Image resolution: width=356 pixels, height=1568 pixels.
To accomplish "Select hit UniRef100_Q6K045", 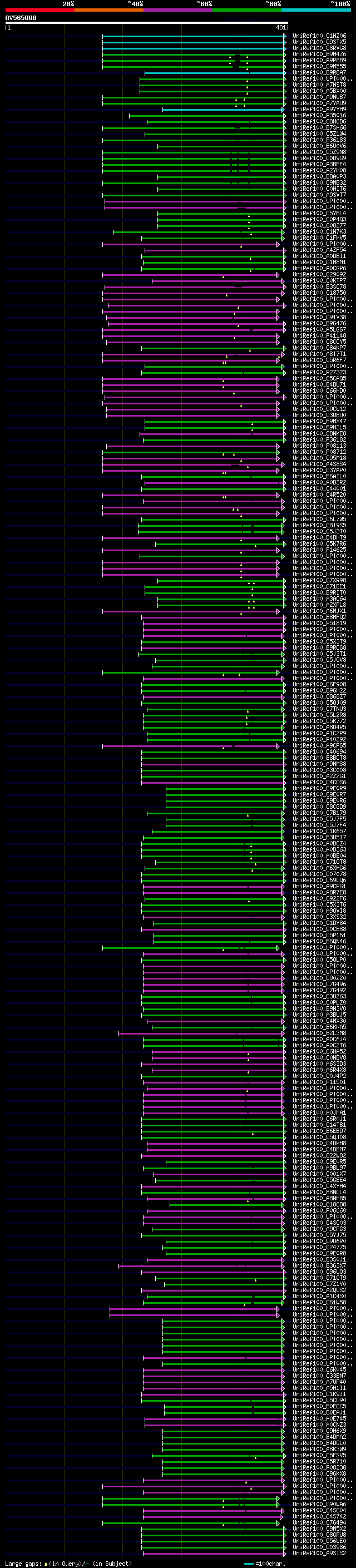I will click(x=319, y=1369).
